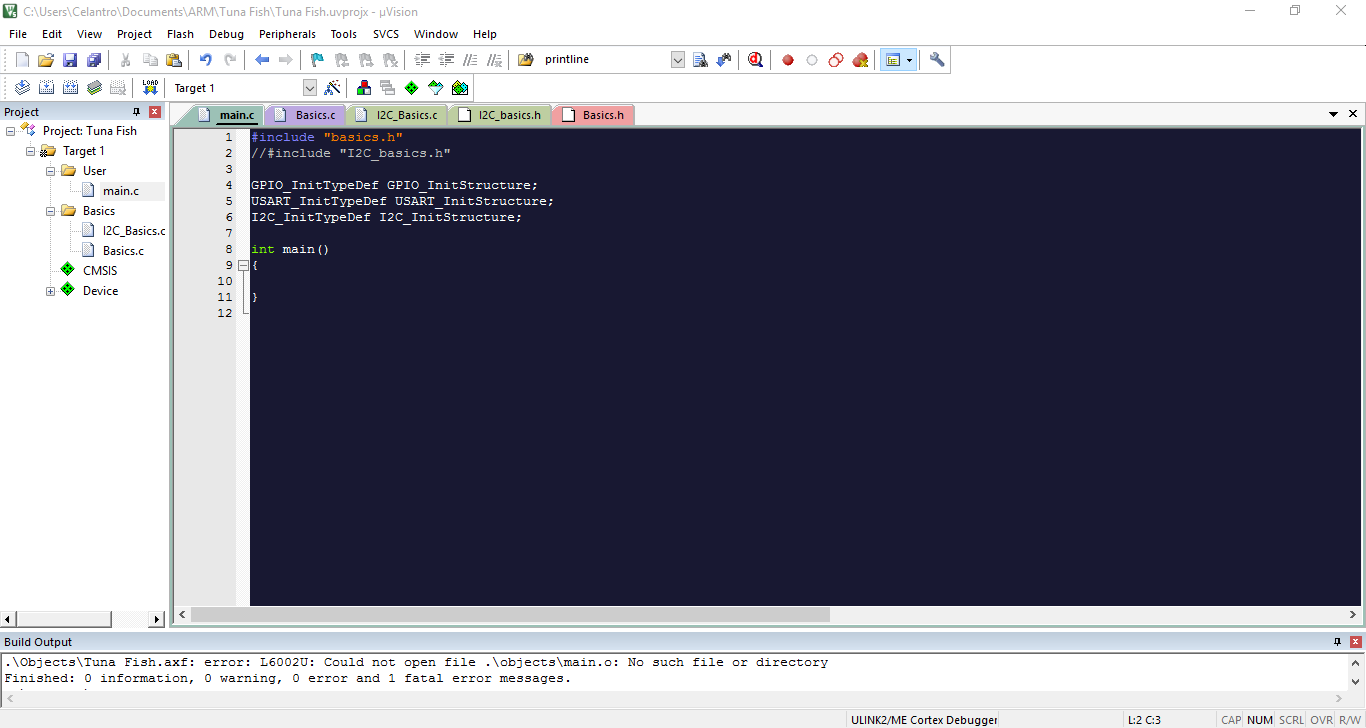Viewport: 1366px width, 728px height.
Task: Close the Build Output panel
Action: click(1355, 642)
